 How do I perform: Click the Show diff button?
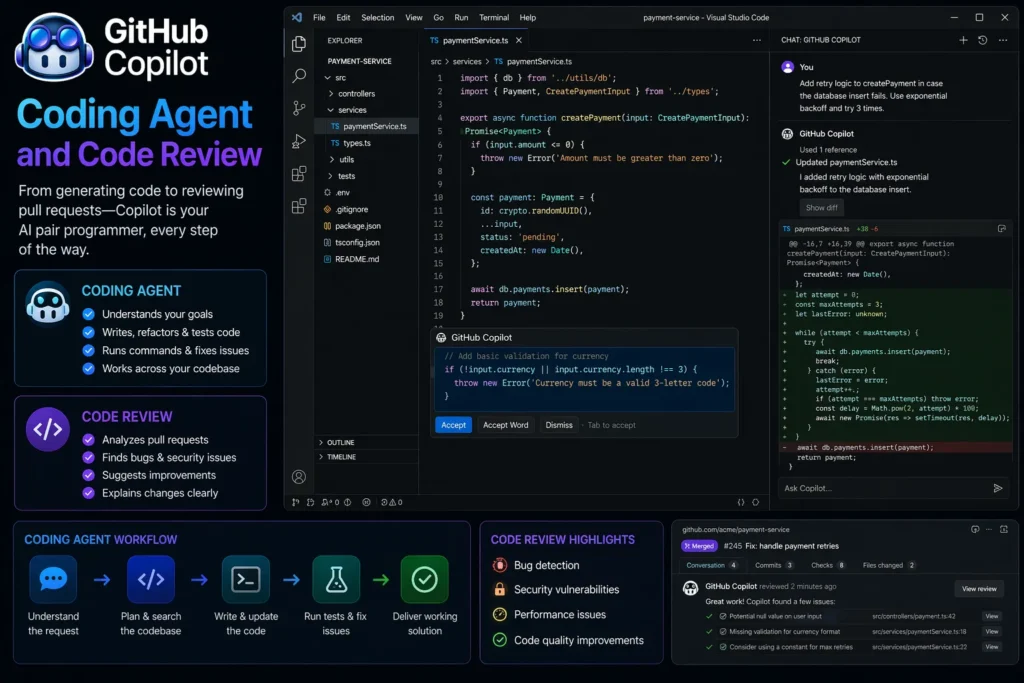coord(822,208)
